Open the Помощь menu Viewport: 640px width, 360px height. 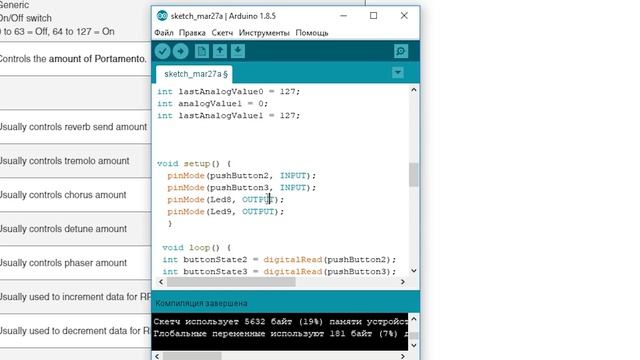point(312,33)
